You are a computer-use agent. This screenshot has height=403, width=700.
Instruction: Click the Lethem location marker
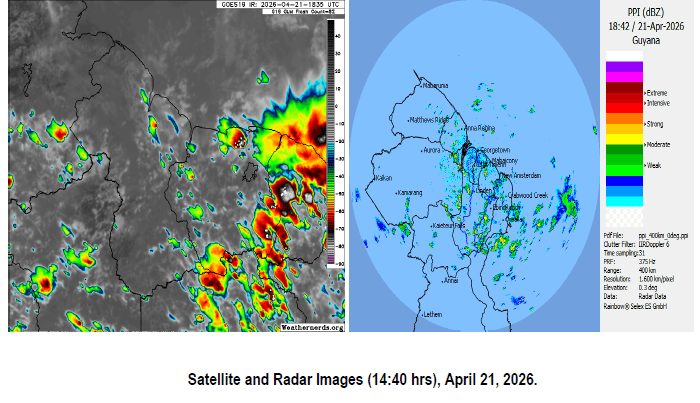point(421,314)
